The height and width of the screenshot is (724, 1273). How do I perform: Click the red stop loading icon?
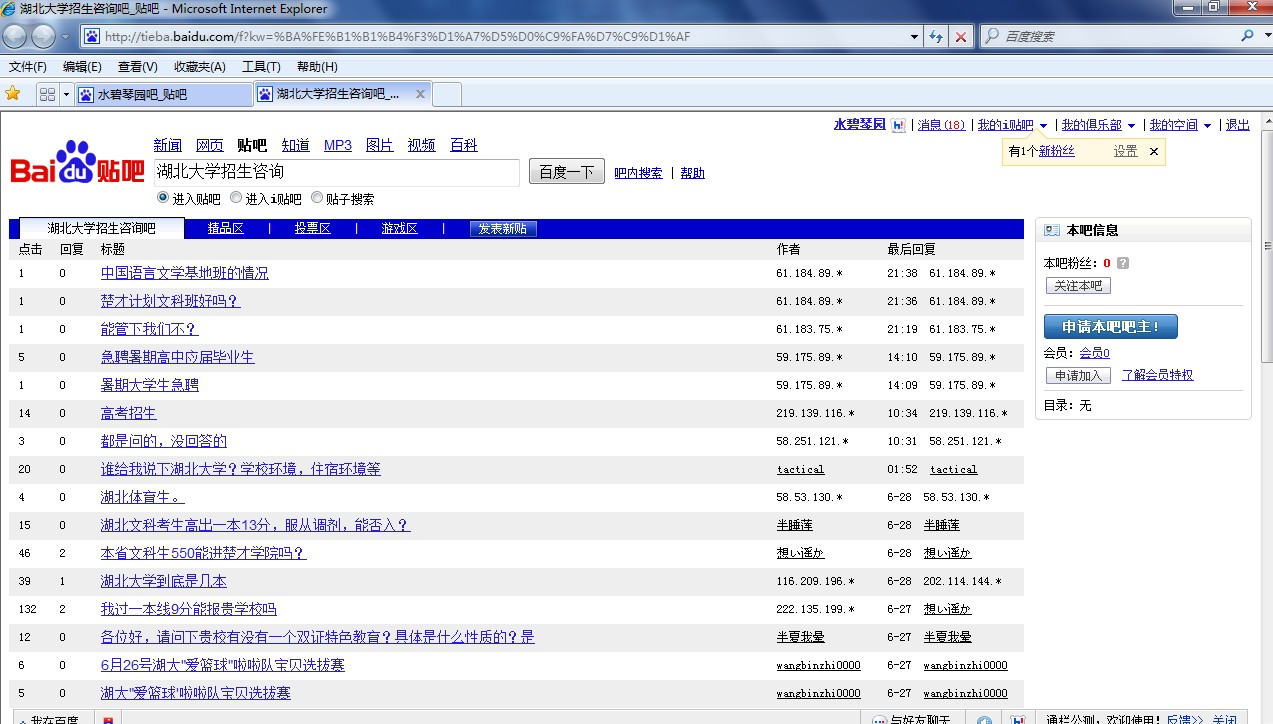pyautogui.click(x=961, y=37)
